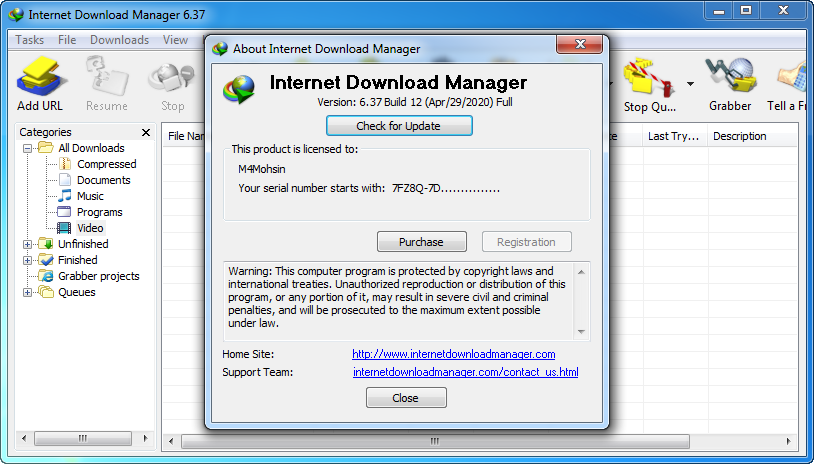Open the File menu
Viewport: 814px width, 464px height.
(x=67, y=40)
